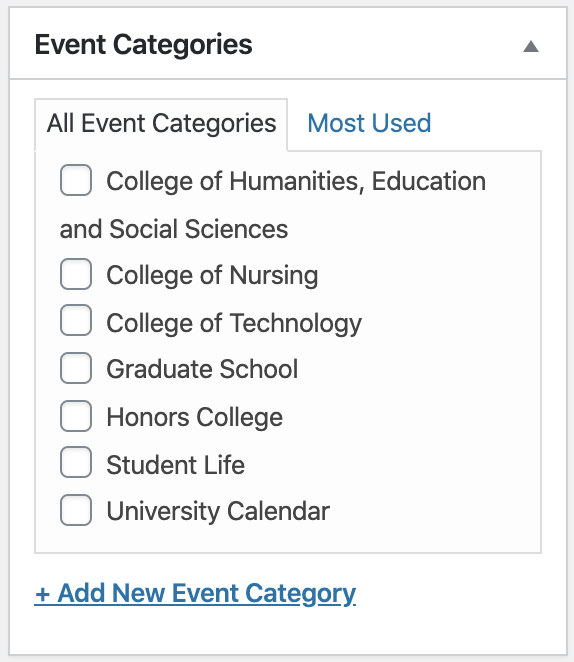574x662 pixels.
Task: Switch to the Most Used tab
Action: (x=369, y=123)
